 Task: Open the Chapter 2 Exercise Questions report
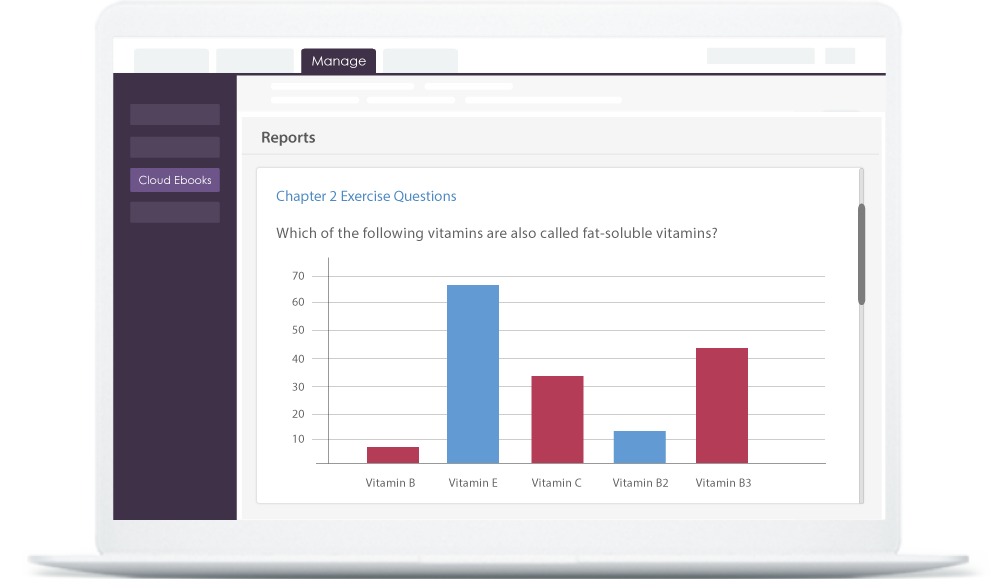pyautogui.click(x=366, y=196)
